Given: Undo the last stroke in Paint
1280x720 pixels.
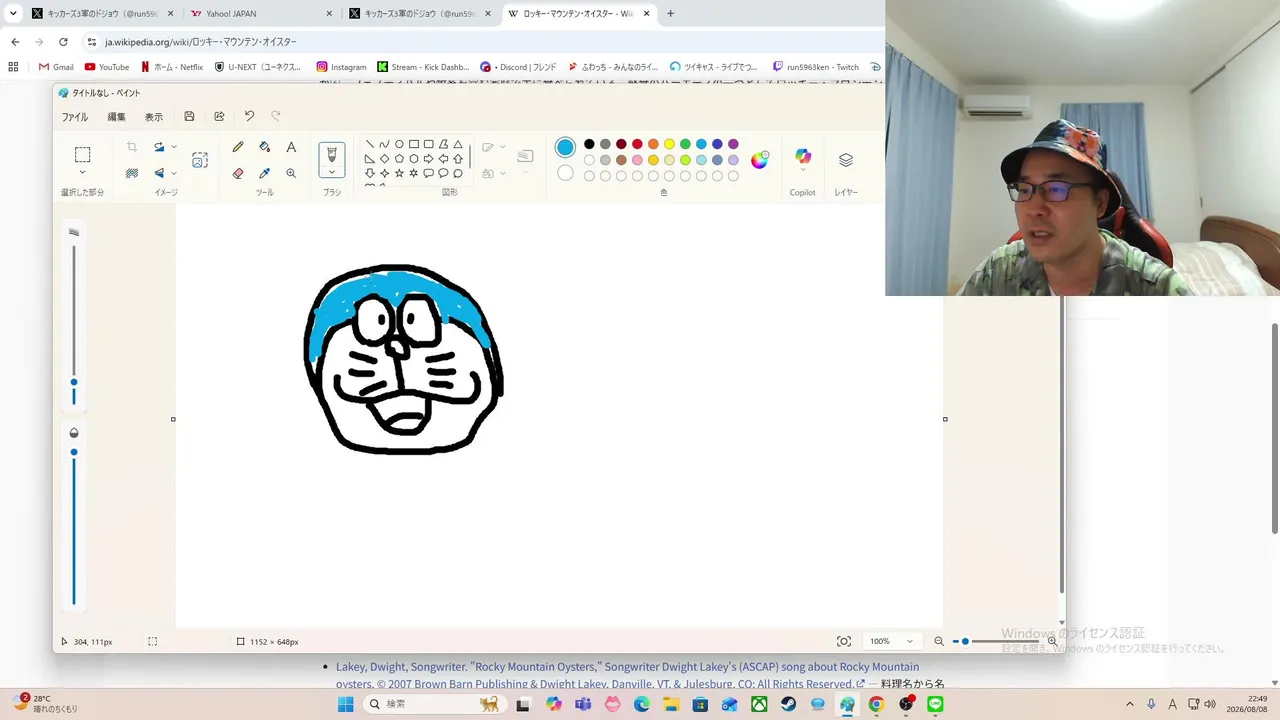Looking at the screenshot, I should [249, 117].
